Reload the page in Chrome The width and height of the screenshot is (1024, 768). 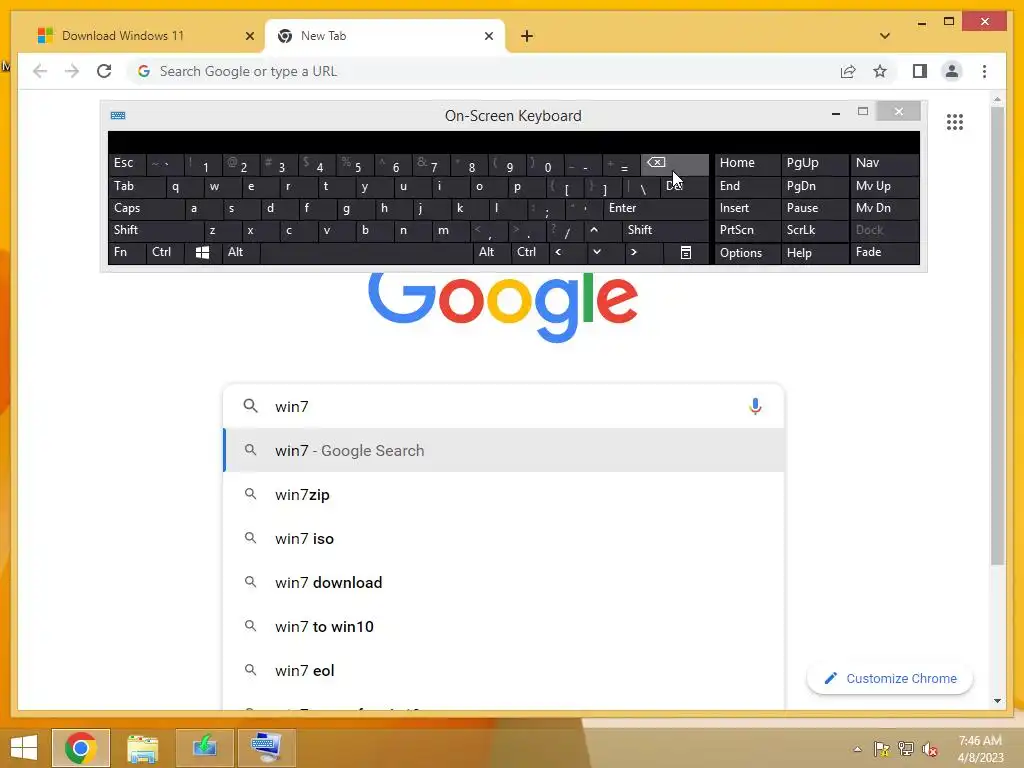click(x=104, y=71)
